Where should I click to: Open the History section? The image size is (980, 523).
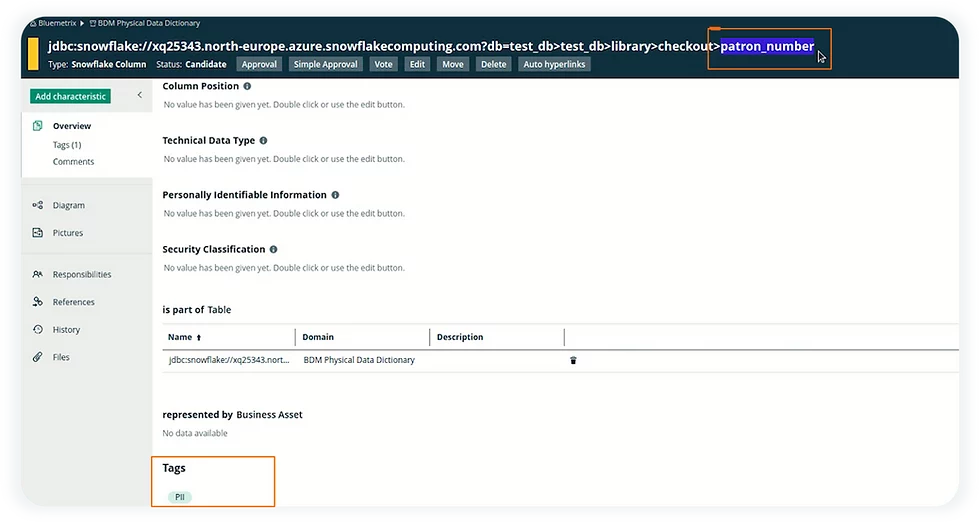(66, 330)
